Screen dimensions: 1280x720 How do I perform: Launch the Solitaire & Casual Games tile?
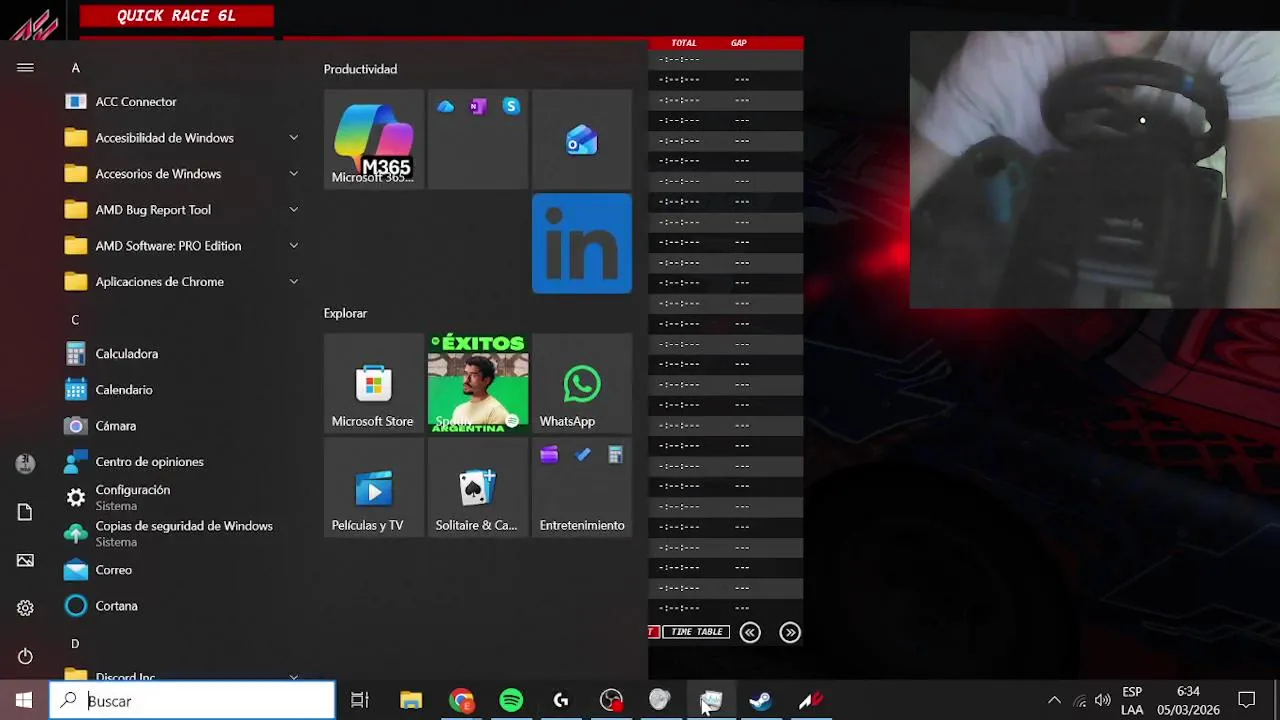(x=478, y=487)
